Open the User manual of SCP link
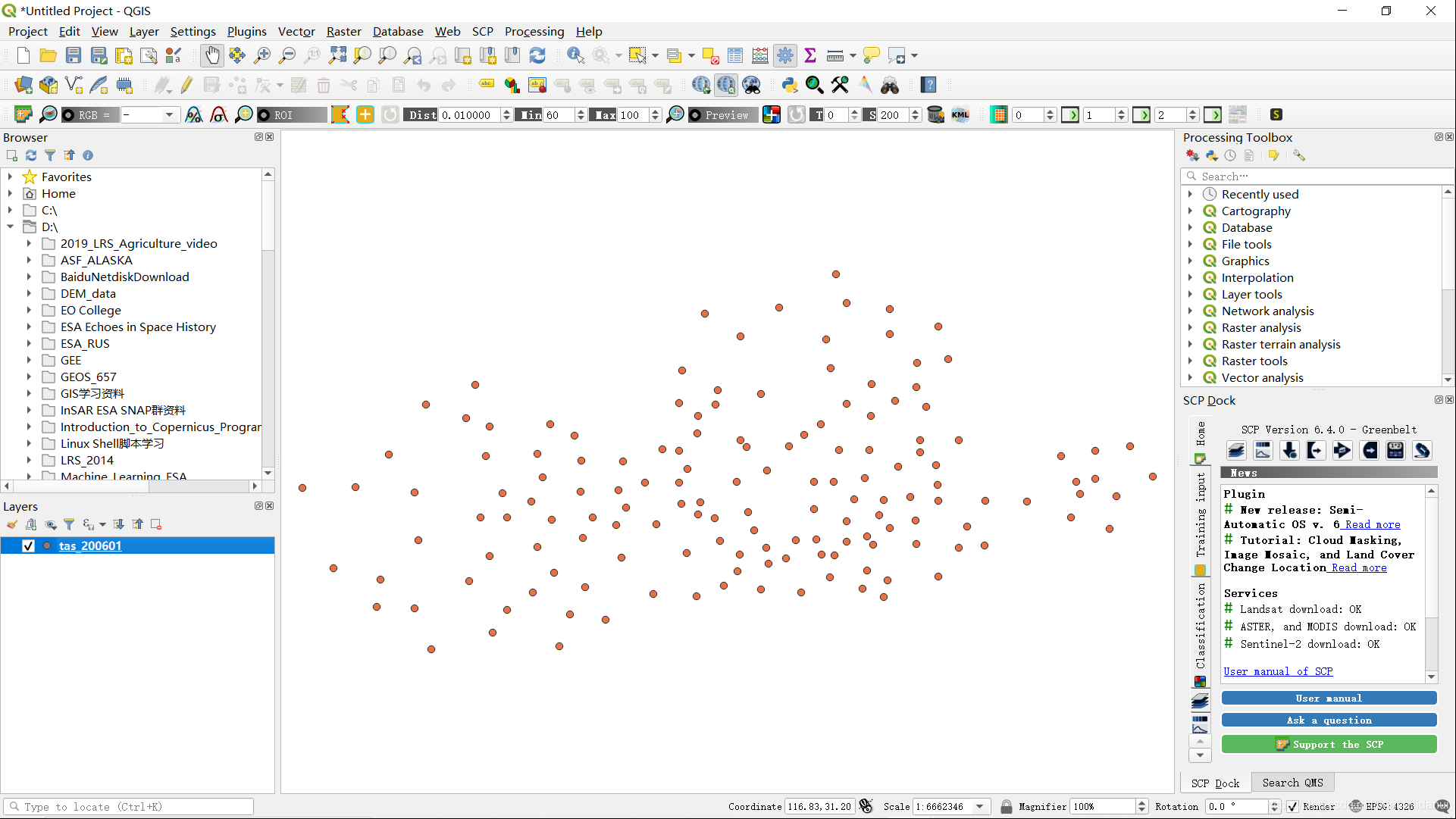This screenshot has height=819, width=1456. (x=1278, y=671)
